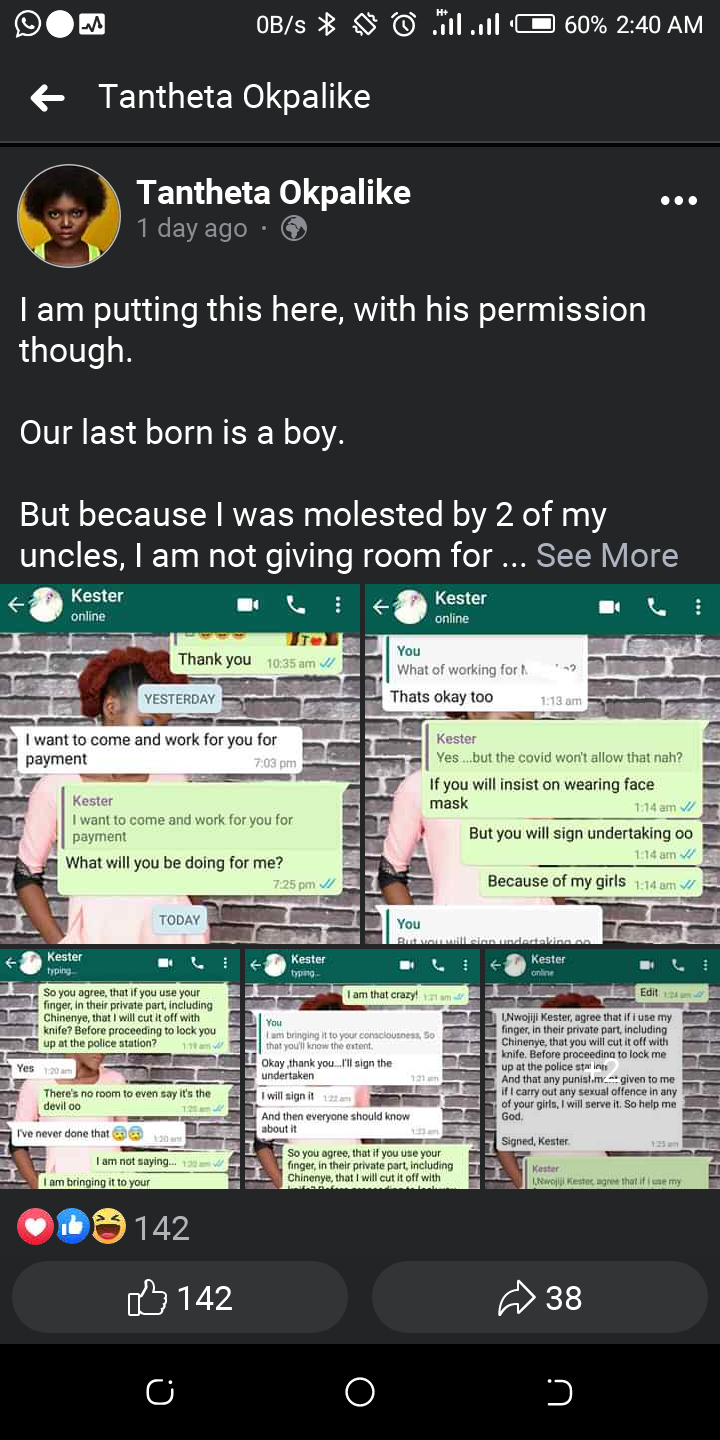This screenshot has width=720, height=1440.
Task: Expand post text via See More
Action: tap(607, 555)
